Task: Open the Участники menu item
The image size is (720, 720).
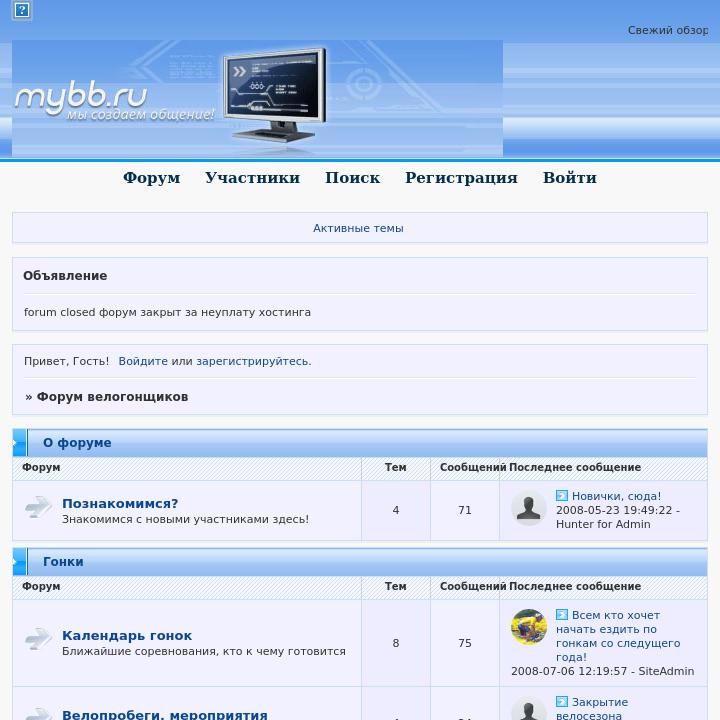Action: (x=253, y=177)
